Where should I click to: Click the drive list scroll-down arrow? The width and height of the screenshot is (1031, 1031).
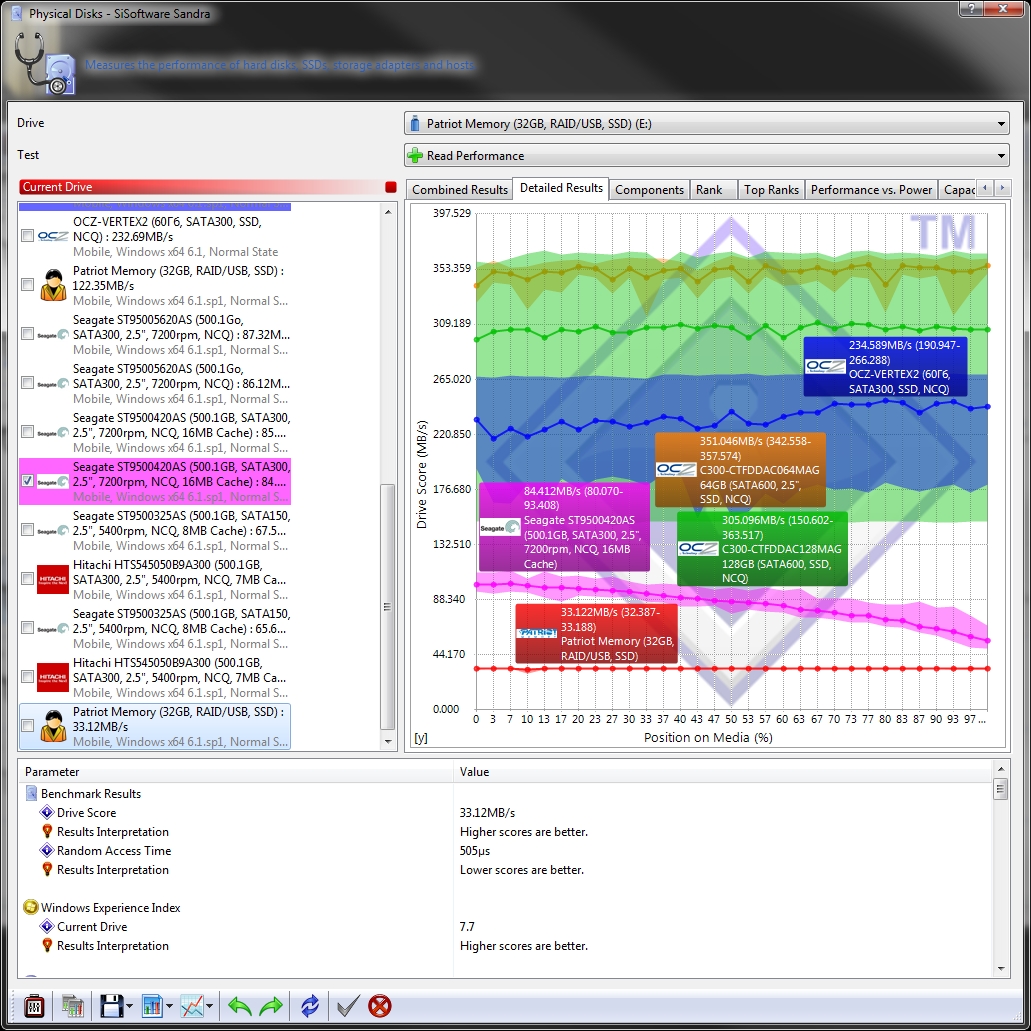[388, 742]
